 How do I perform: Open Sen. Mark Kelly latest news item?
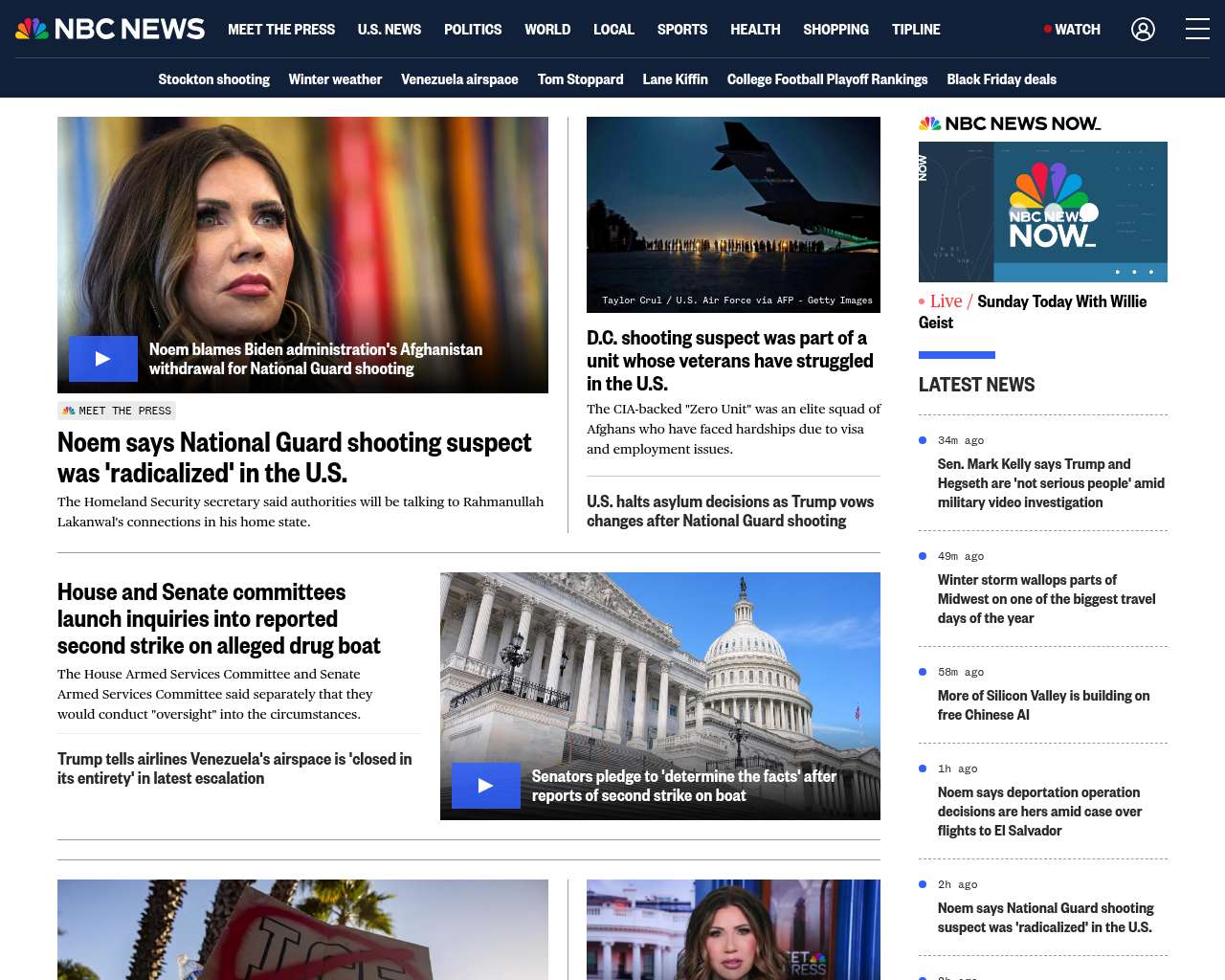coord(1051,483)
